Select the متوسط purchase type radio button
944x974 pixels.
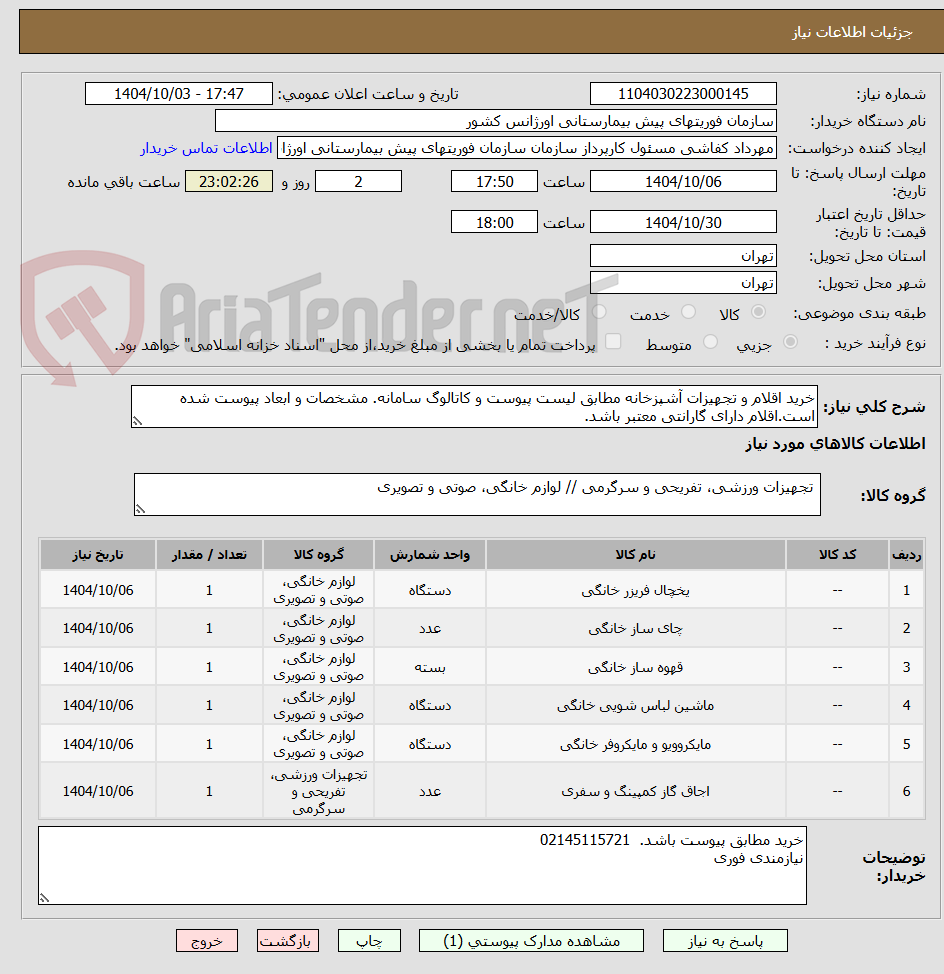click(x=711, y=341)
